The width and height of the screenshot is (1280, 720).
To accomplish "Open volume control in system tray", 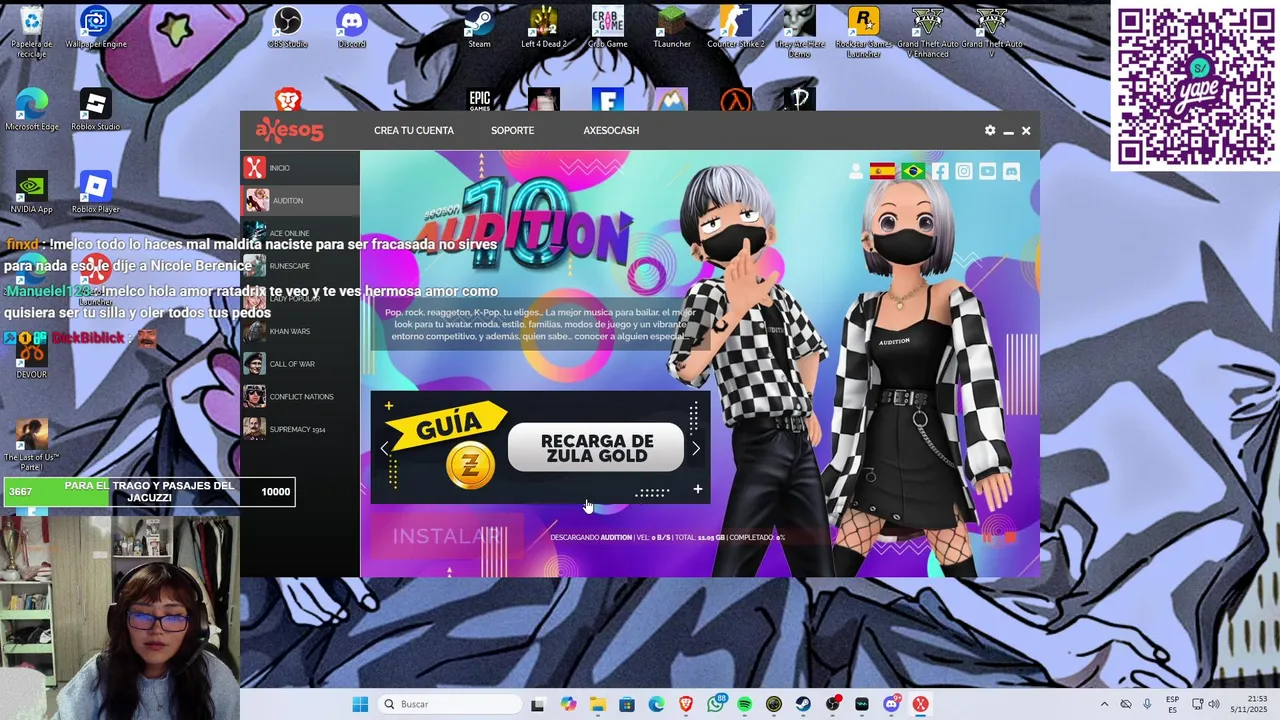I will [1214, 704].
